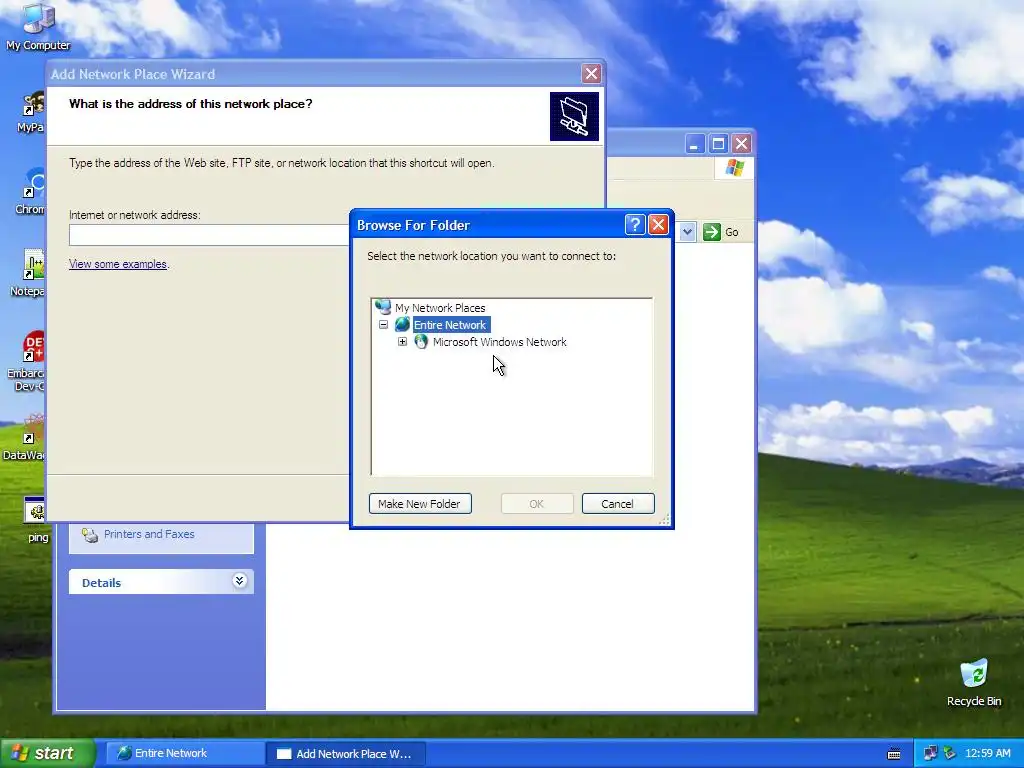Click the disabled OK button
This screenshot has width=1024, height=768.
[x=537, y=504]
